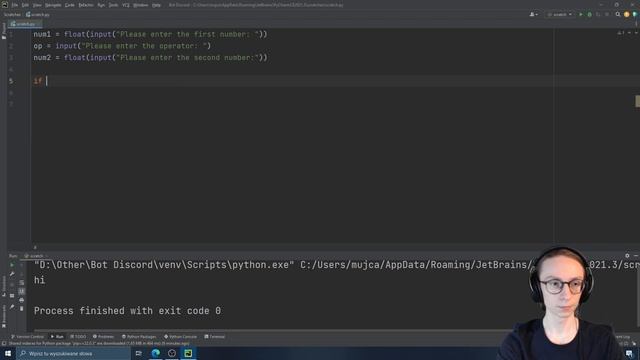Open the TODO tool window
The height and width of the screenshot is (360, 640).
(78, 337)
